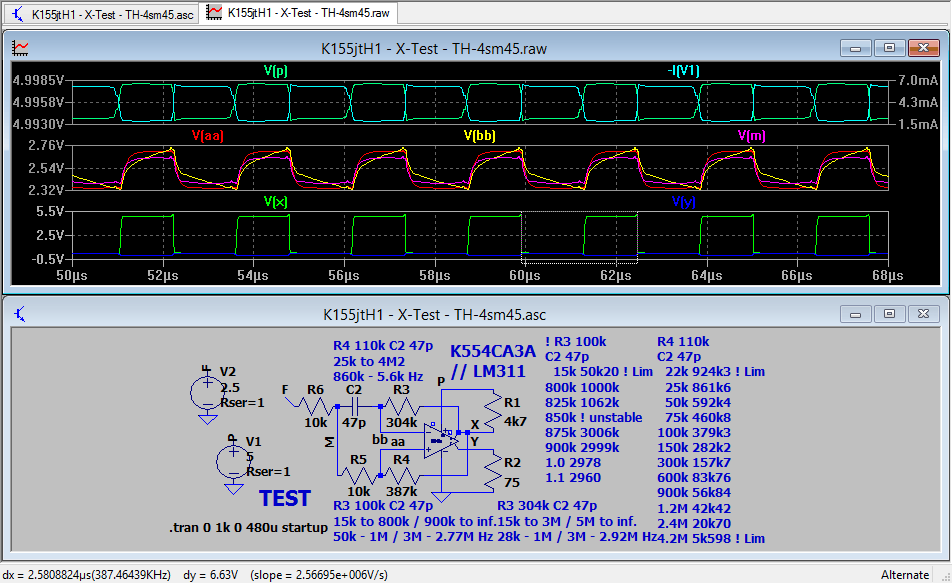Select the V(aa) red trace label

coord(207,136)
